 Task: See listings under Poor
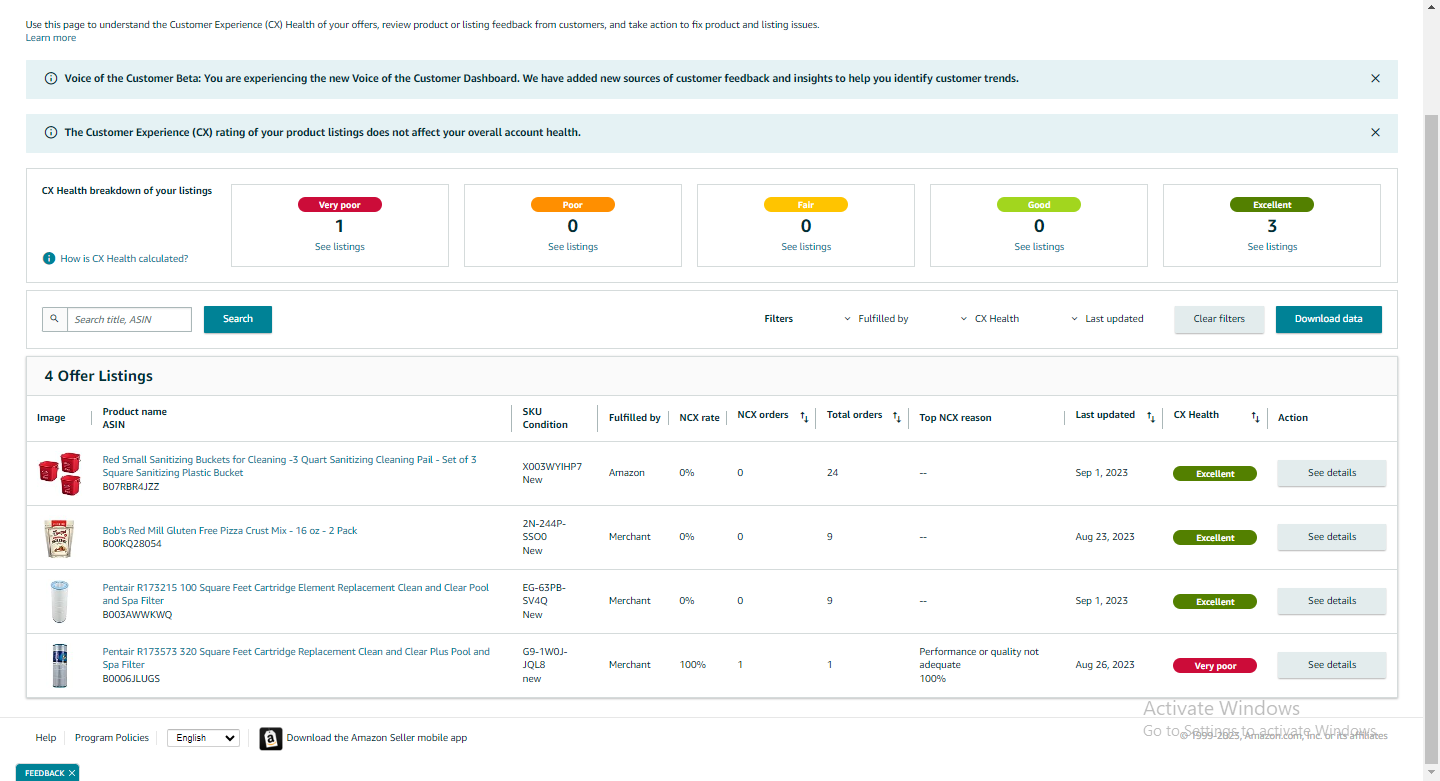click(x=573, y=247)
